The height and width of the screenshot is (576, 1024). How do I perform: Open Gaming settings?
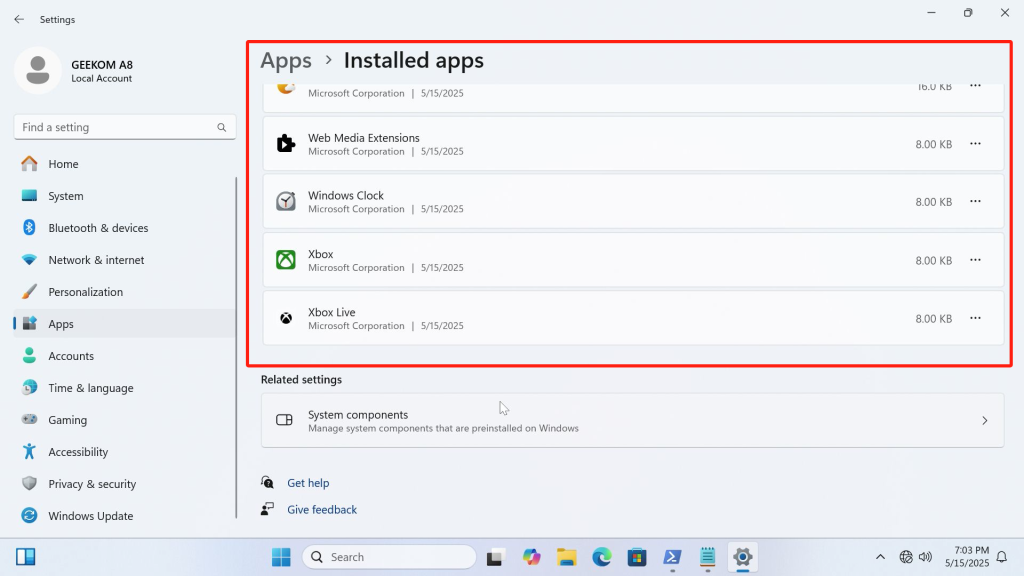coord(124,420)
